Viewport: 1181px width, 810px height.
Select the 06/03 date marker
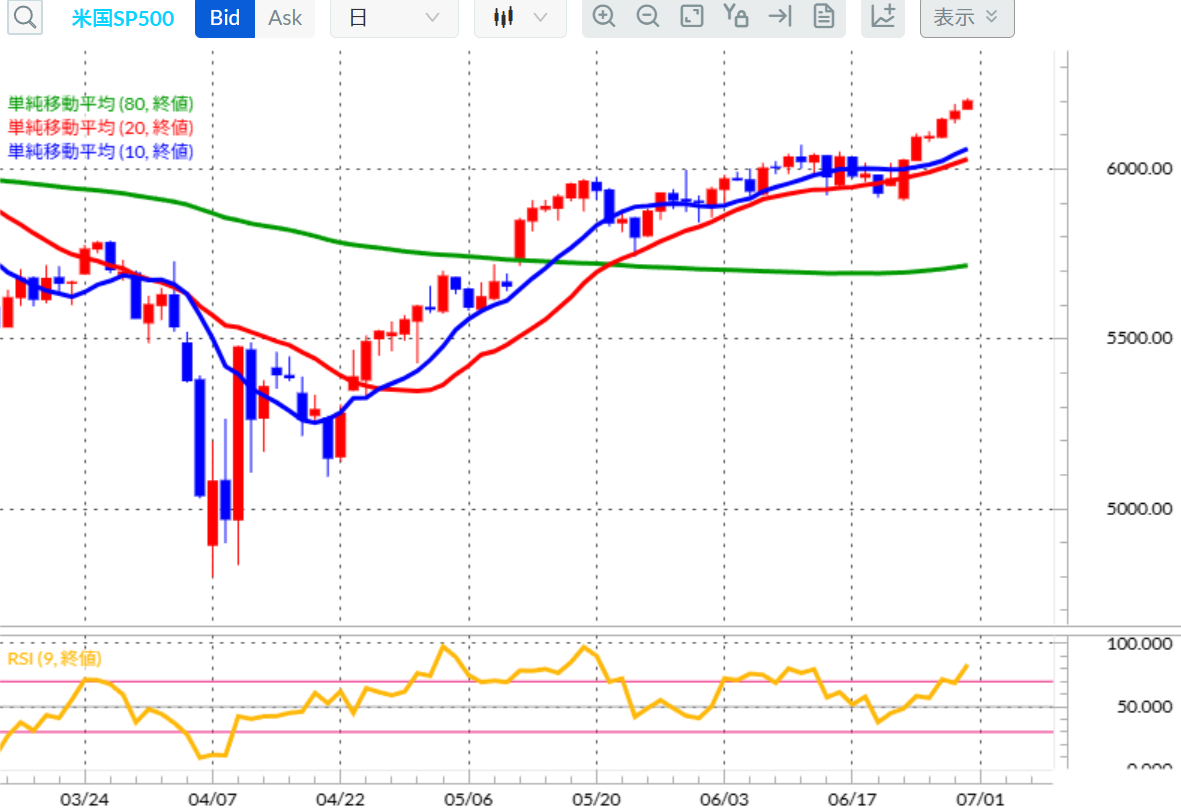(725, 799)
